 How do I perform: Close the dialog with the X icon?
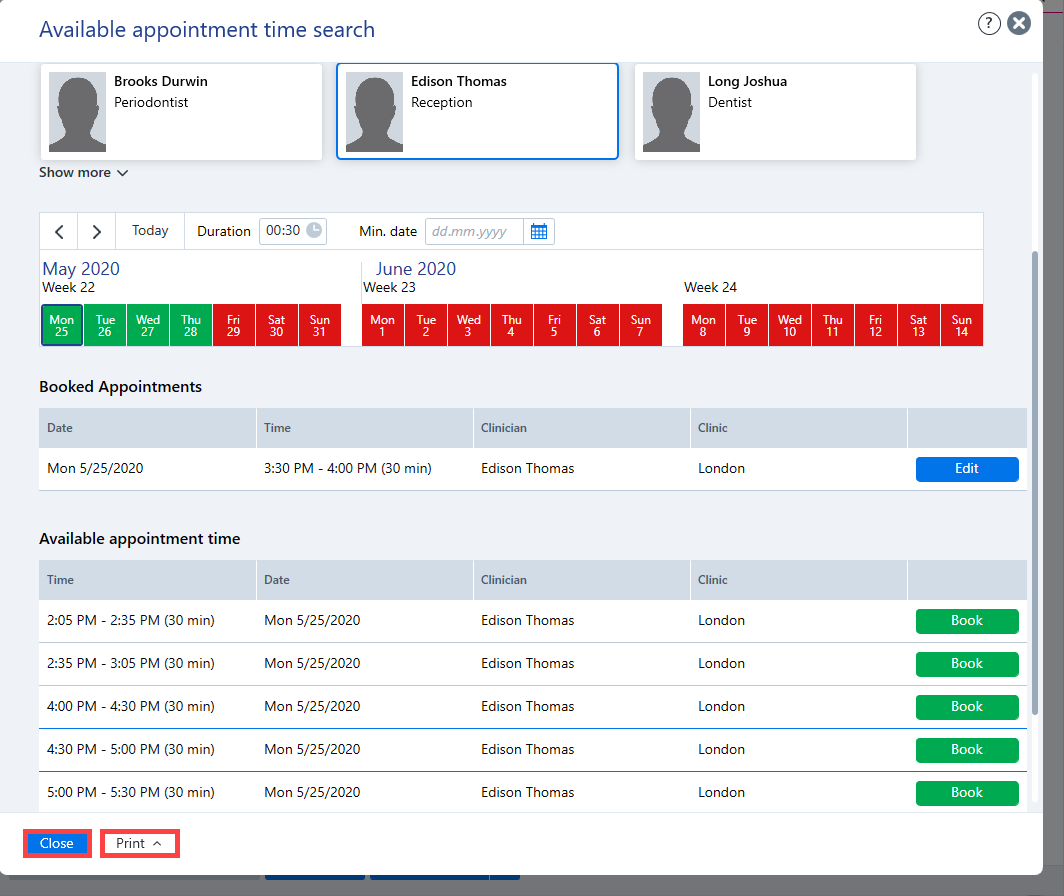pyautogui.click(x=1019, y=24)
